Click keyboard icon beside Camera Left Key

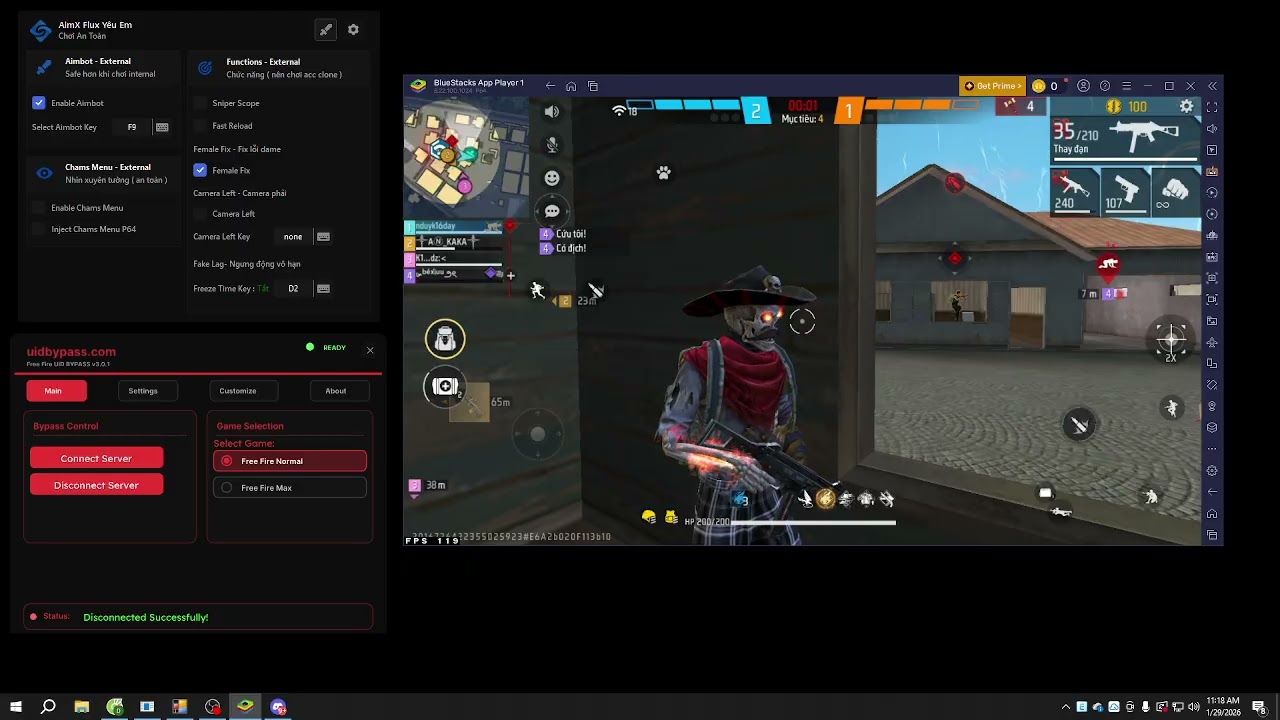pyautogui.click(x=323, y=237)
